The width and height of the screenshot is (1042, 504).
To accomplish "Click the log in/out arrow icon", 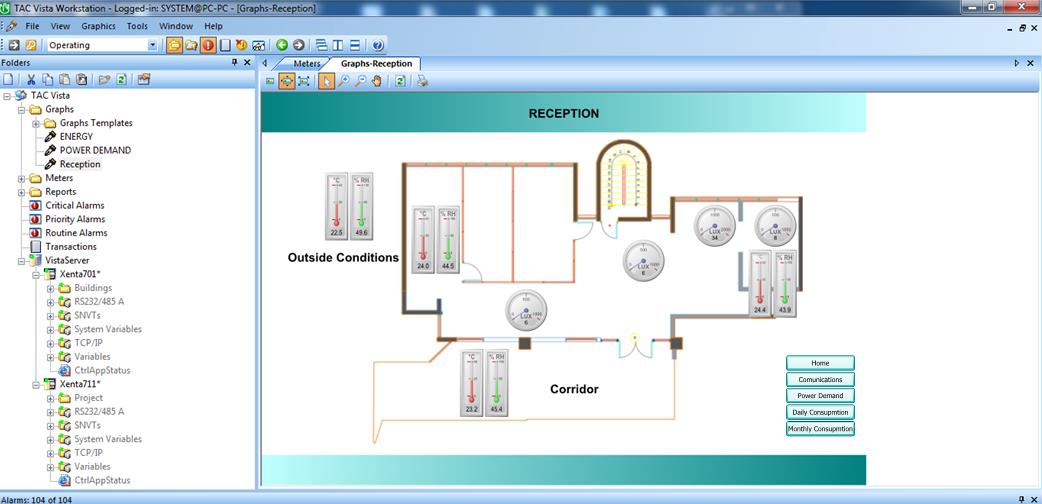I will pyautogui.click(x=14, y=45).
